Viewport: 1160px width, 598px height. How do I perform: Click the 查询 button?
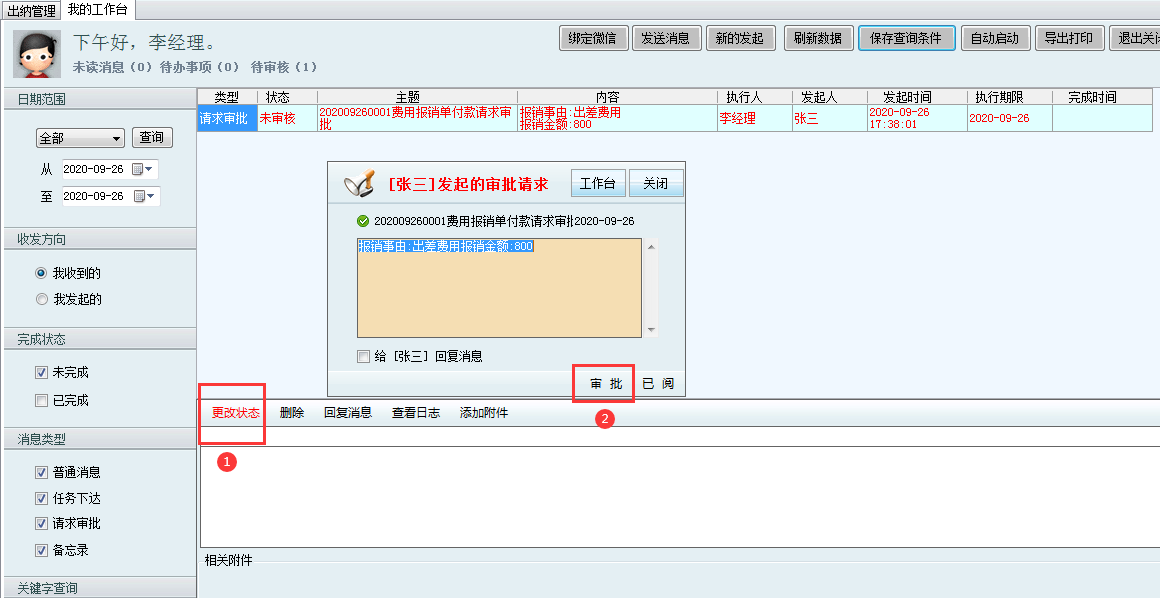[x=151, y=138]
